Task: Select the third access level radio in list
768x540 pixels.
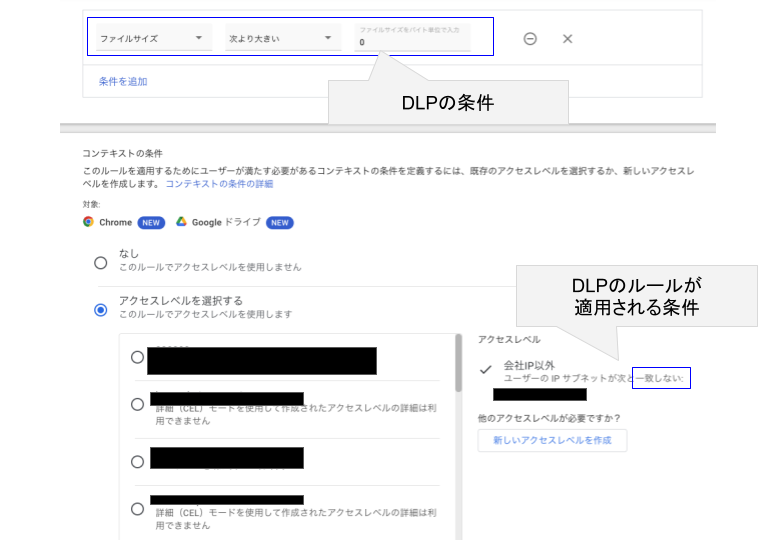Action: pyautogui.click(x=137, y=461)
